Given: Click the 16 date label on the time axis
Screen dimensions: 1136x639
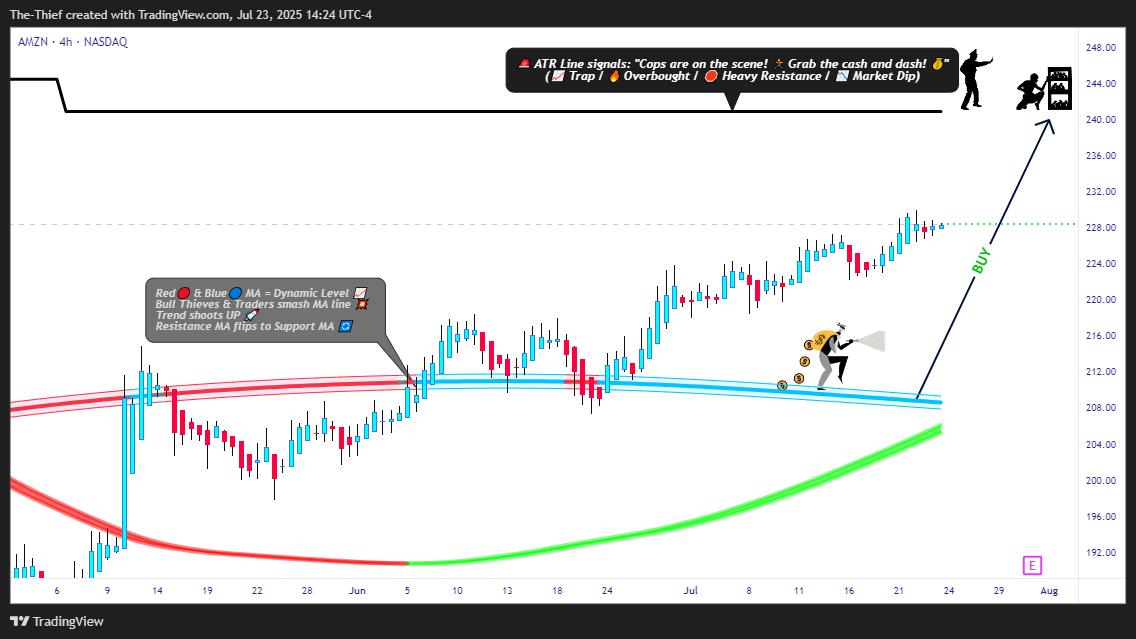Looking at the screenshot, I should (849, 590).
